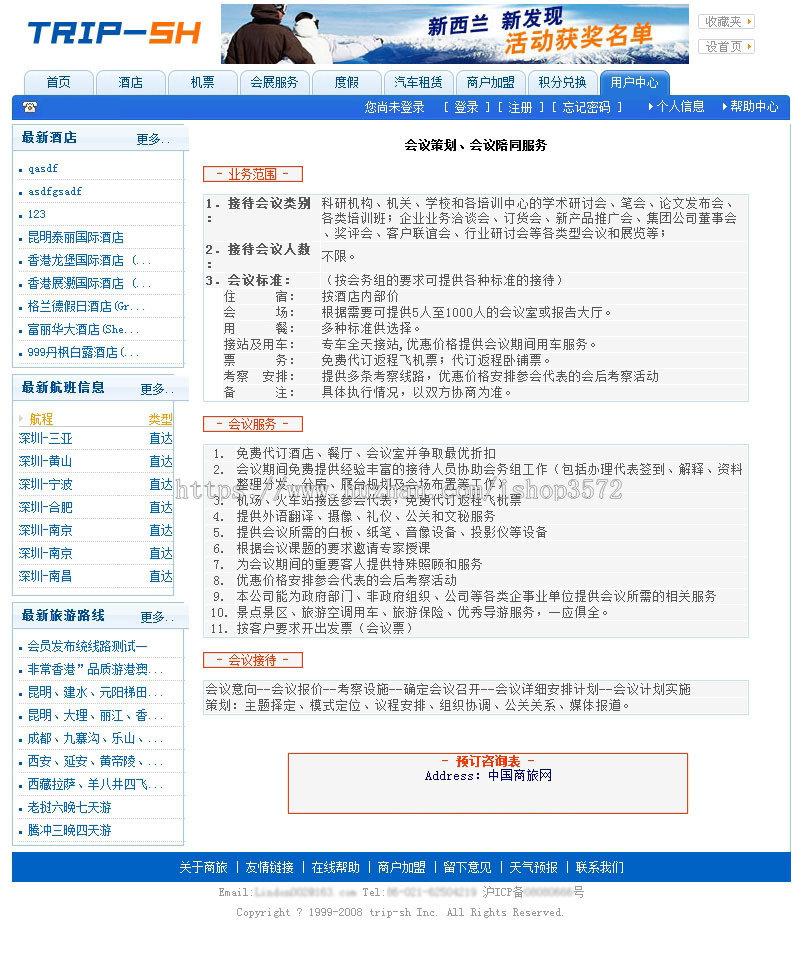The image size is (799, 975).
Task: Open the 忘记密码 link
Action: point(586,108)
